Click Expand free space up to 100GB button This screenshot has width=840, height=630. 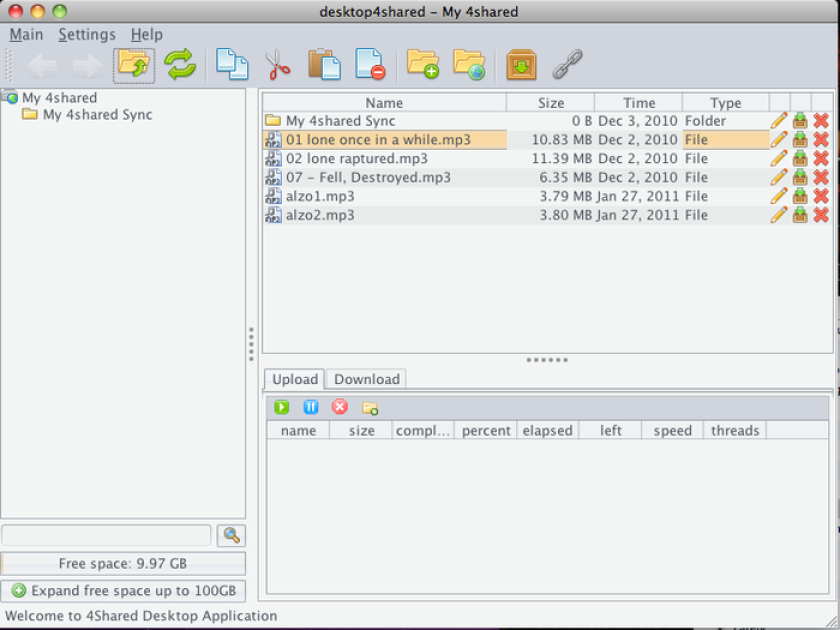pos(123,591)
